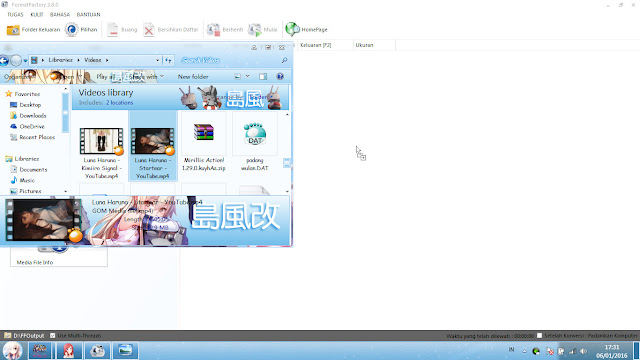640x360 pixels.
Task: Toggle the preview pane icon
Action: (263, 76)
